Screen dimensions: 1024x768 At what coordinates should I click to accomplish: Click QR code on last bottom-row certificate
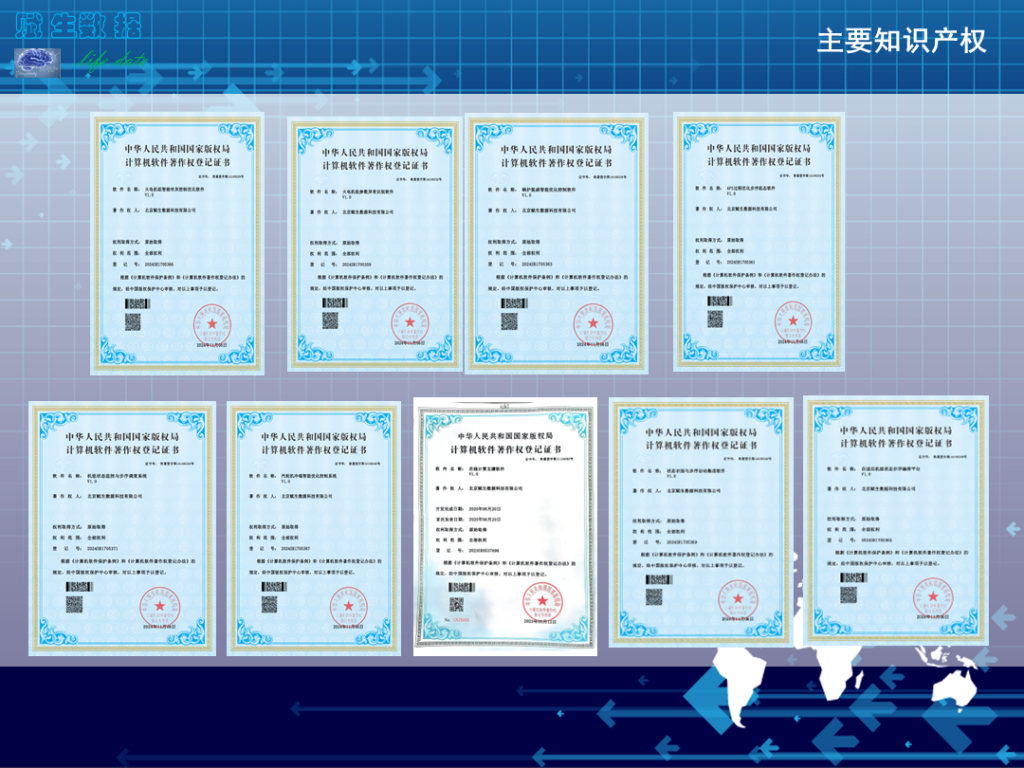(x=848, y=594)
